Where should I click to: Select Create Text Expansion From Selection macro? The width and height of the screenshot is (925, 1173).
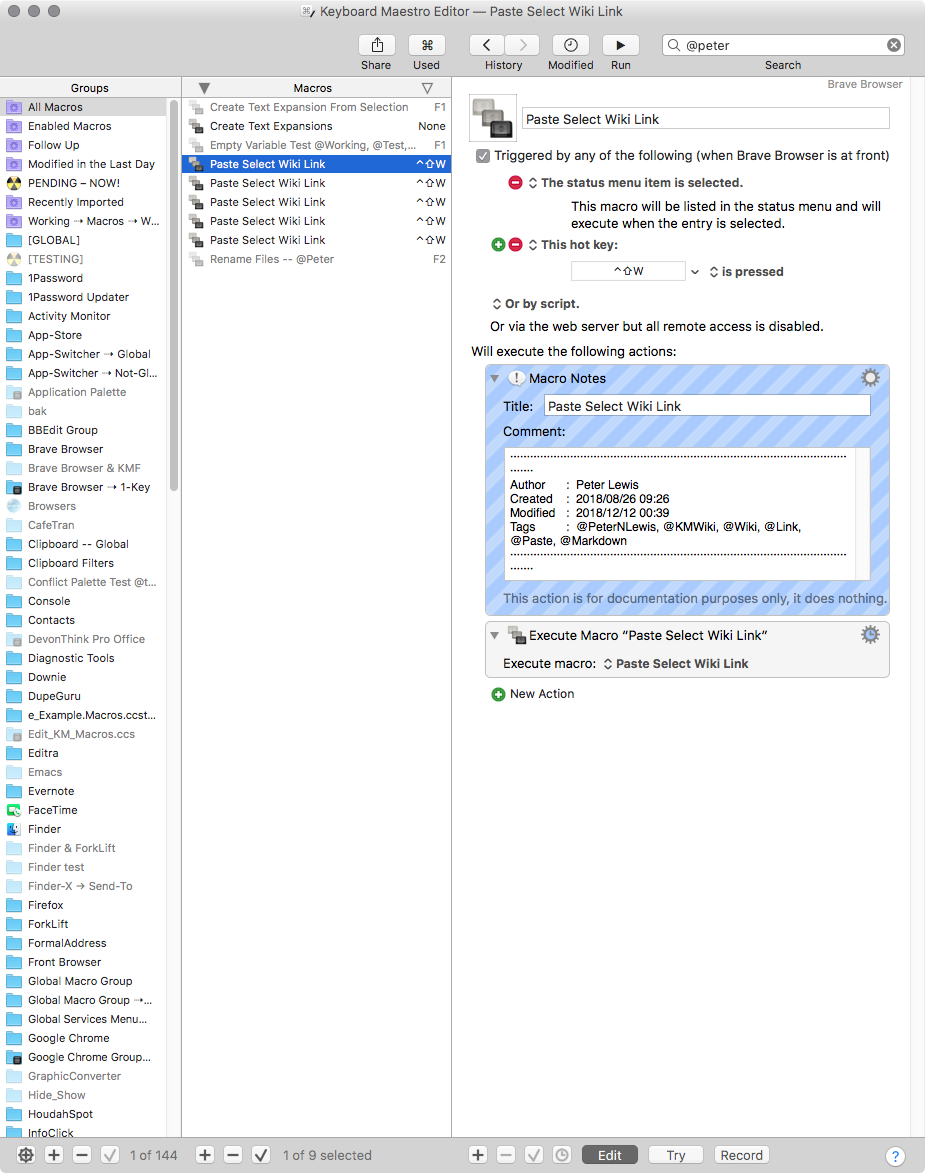click(317, 107)
